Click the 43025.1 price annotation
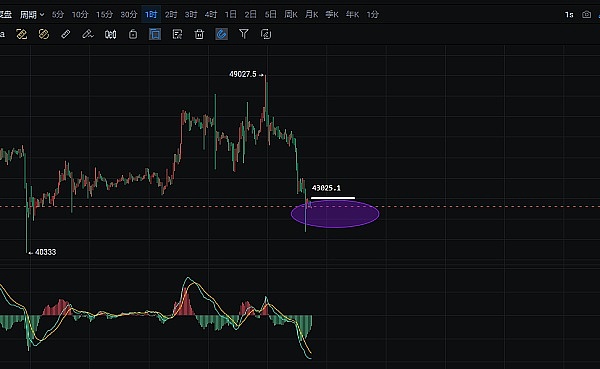 pyautogui.click(x=326, y=188)
